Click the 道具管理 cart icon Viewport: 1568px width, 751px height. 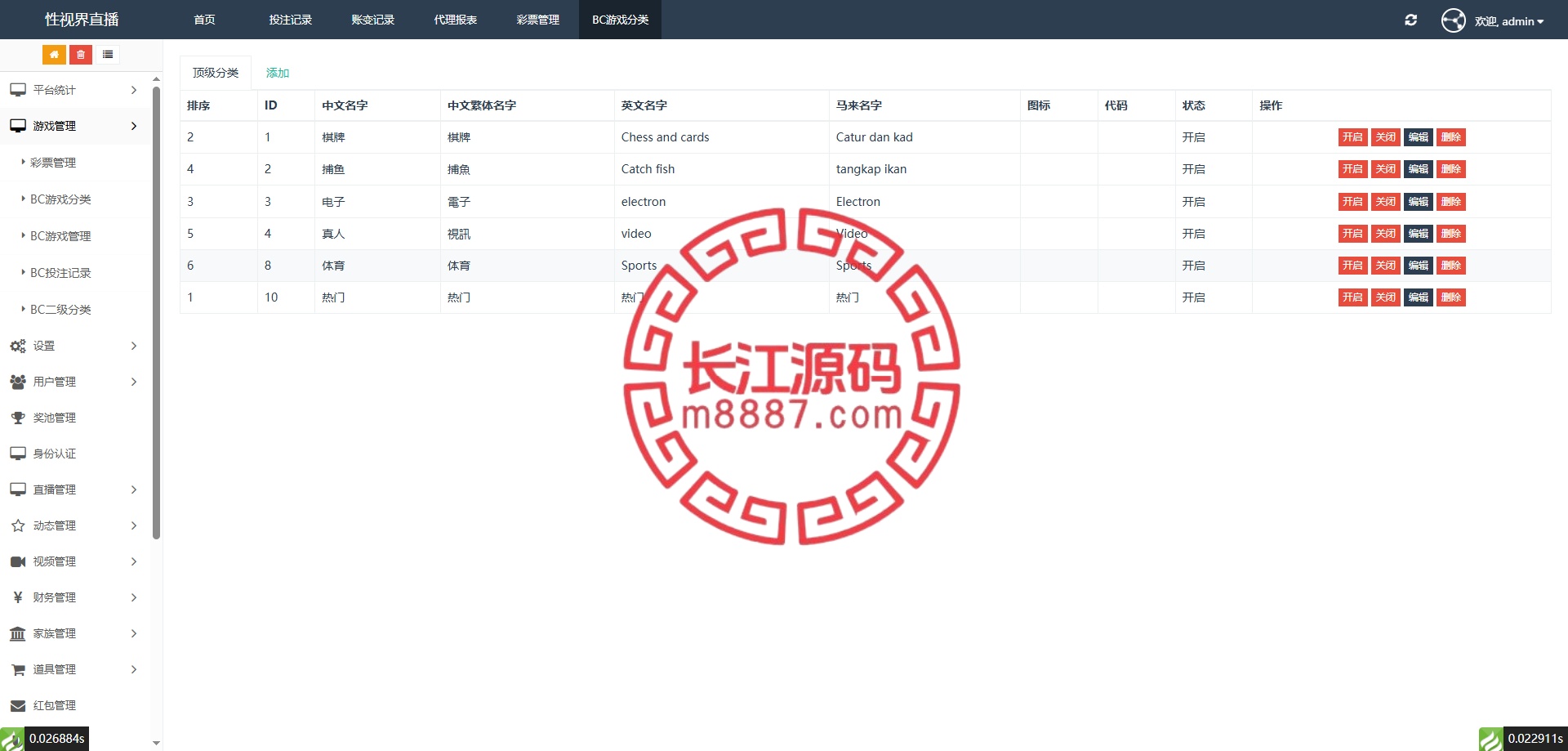click(x=18, y=669)
